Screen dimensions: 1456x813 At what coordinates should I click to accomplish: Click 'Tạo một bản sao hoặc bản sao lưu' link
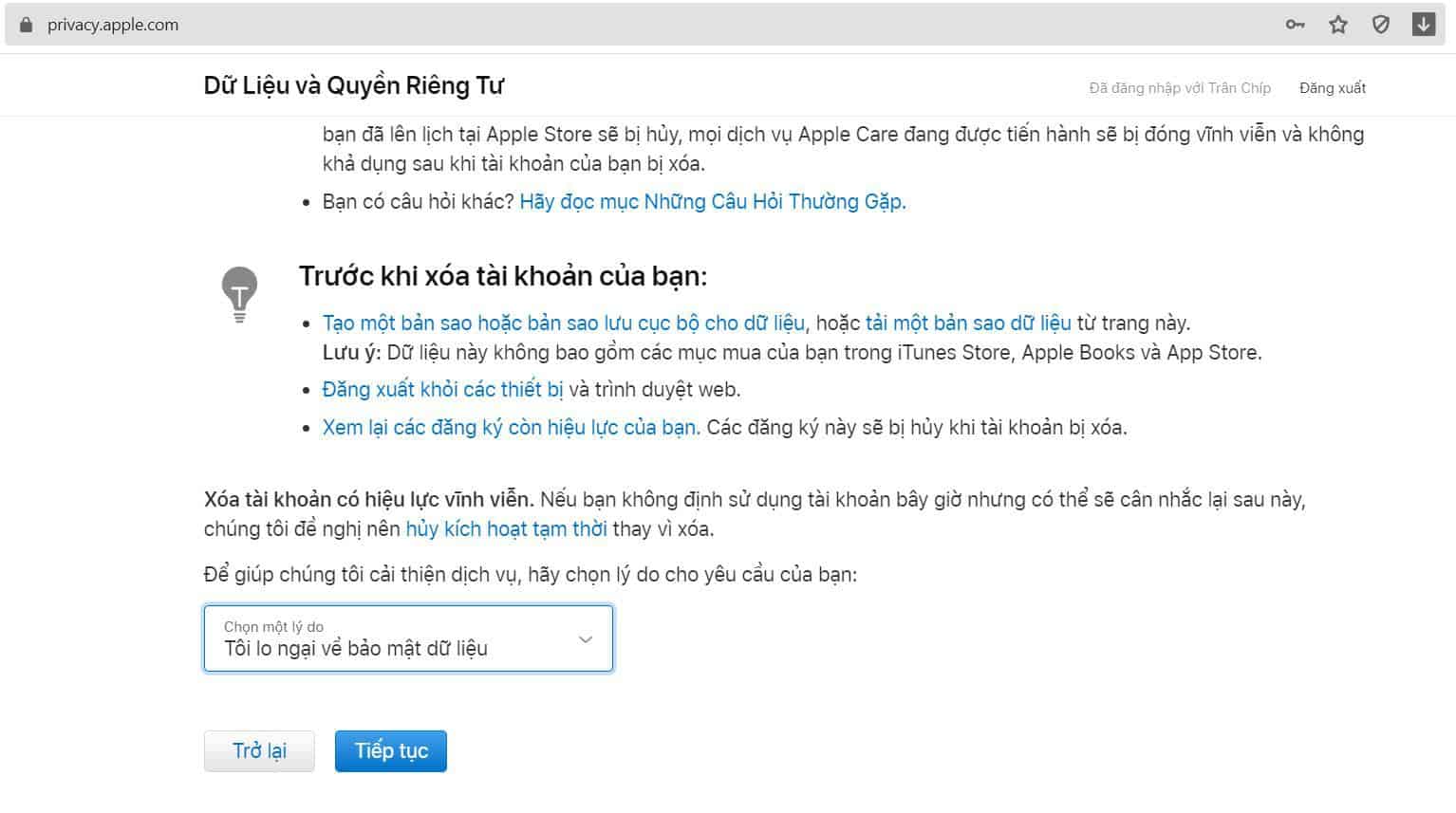click(x=562, y=323)
